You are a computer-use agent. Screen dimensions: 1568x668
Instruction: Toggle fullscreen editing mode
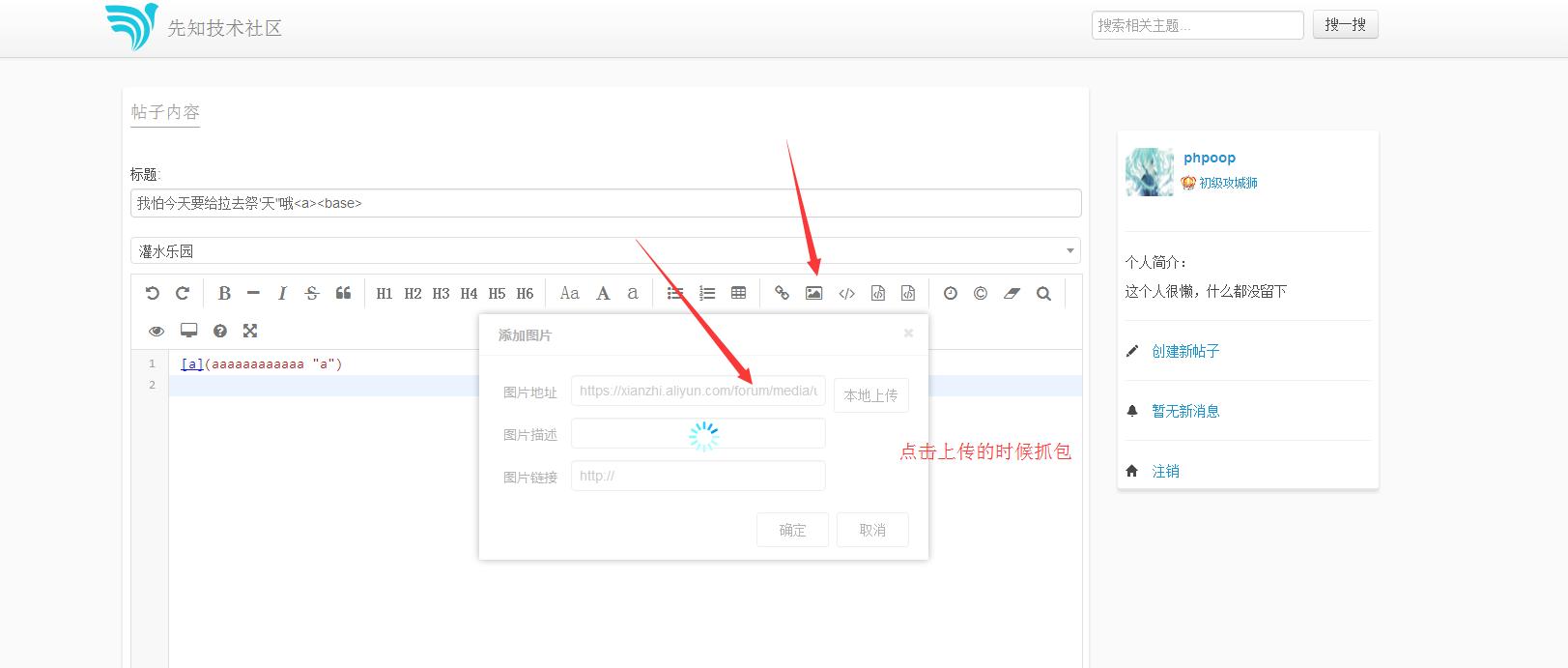click(x=250, y=331)
